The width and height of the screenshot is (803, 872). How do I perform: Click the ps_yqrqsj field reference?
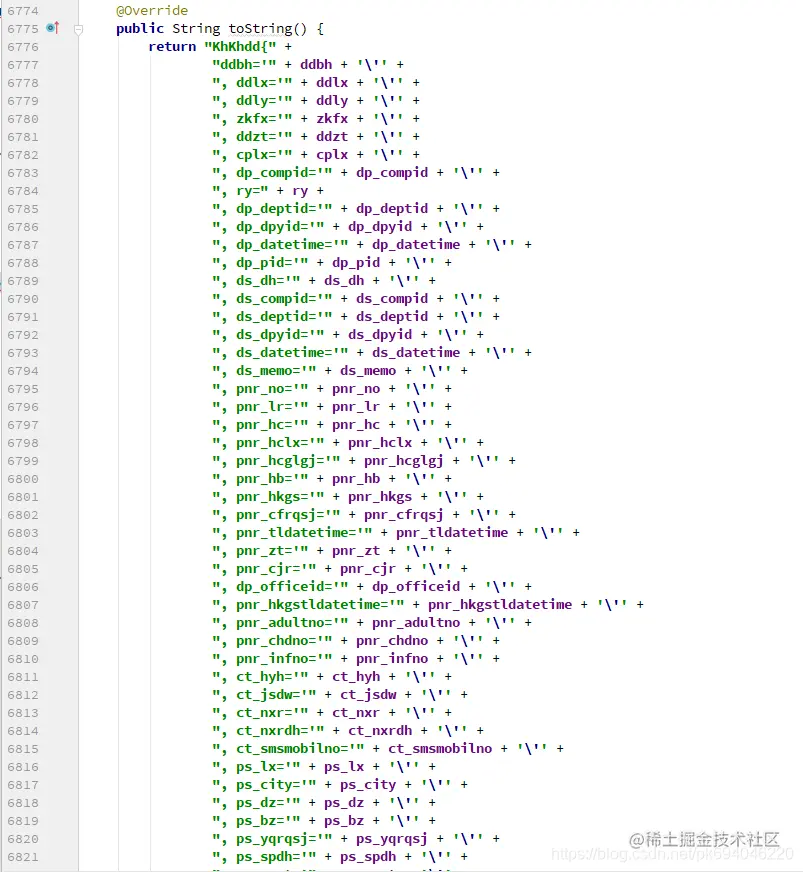click(x=392, y=839)
